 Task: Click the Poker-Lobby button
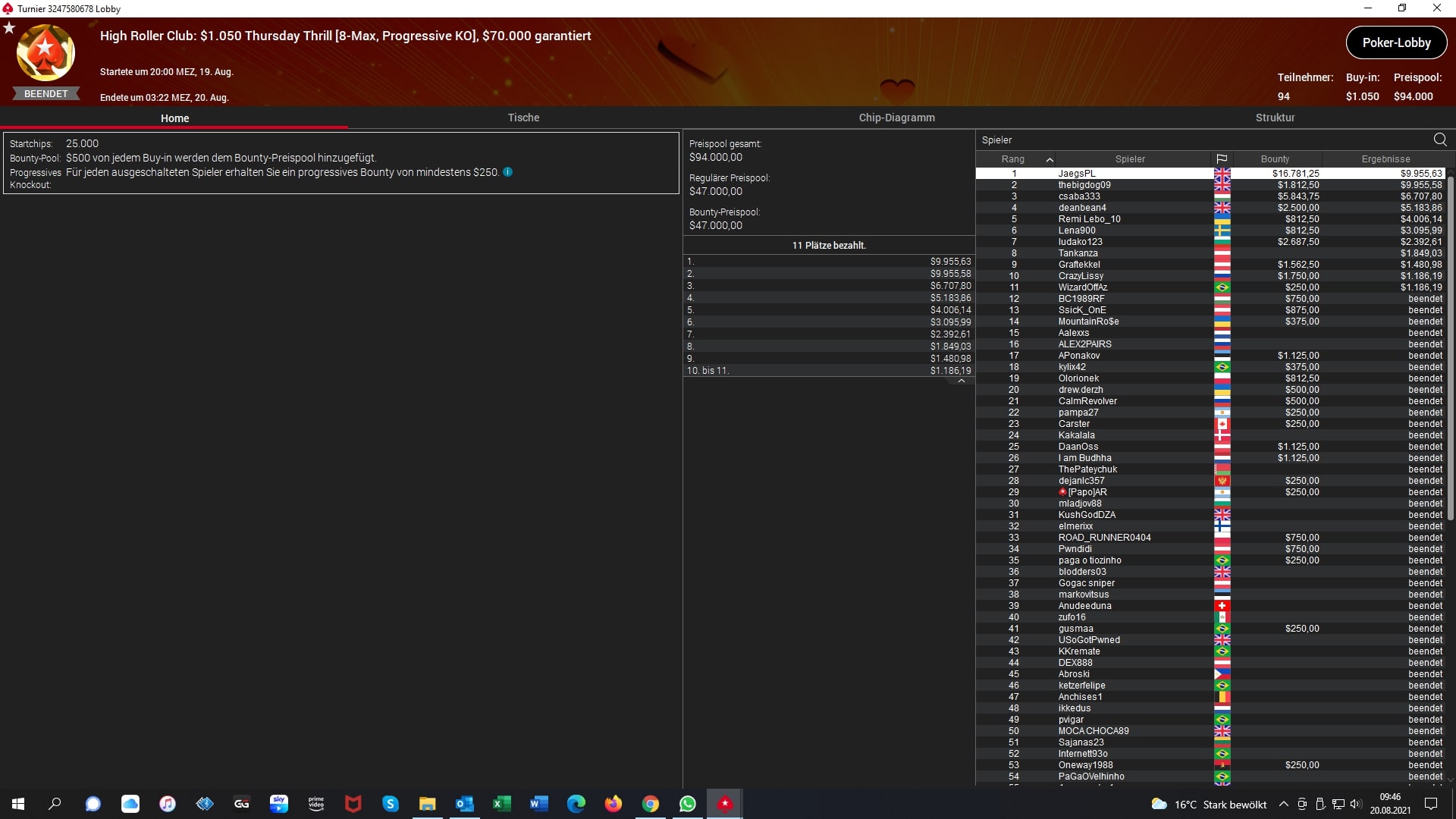[x=1396, y=42]
